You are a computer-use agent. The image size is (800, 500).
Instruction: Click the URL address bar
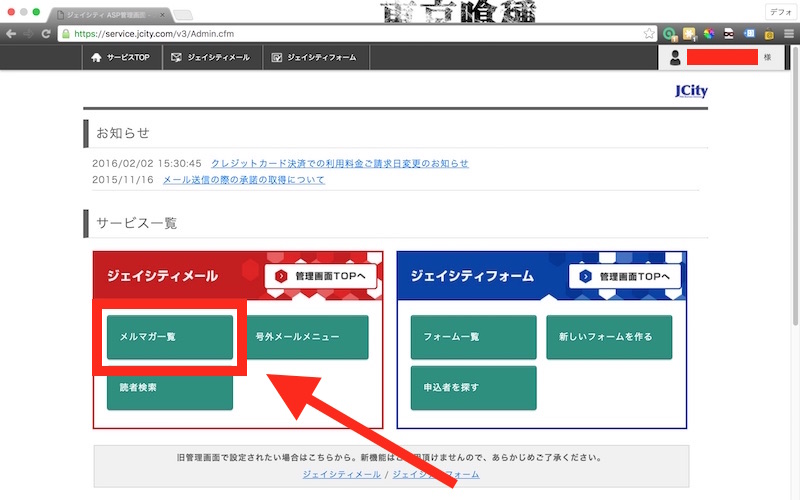tap(357, 34)
